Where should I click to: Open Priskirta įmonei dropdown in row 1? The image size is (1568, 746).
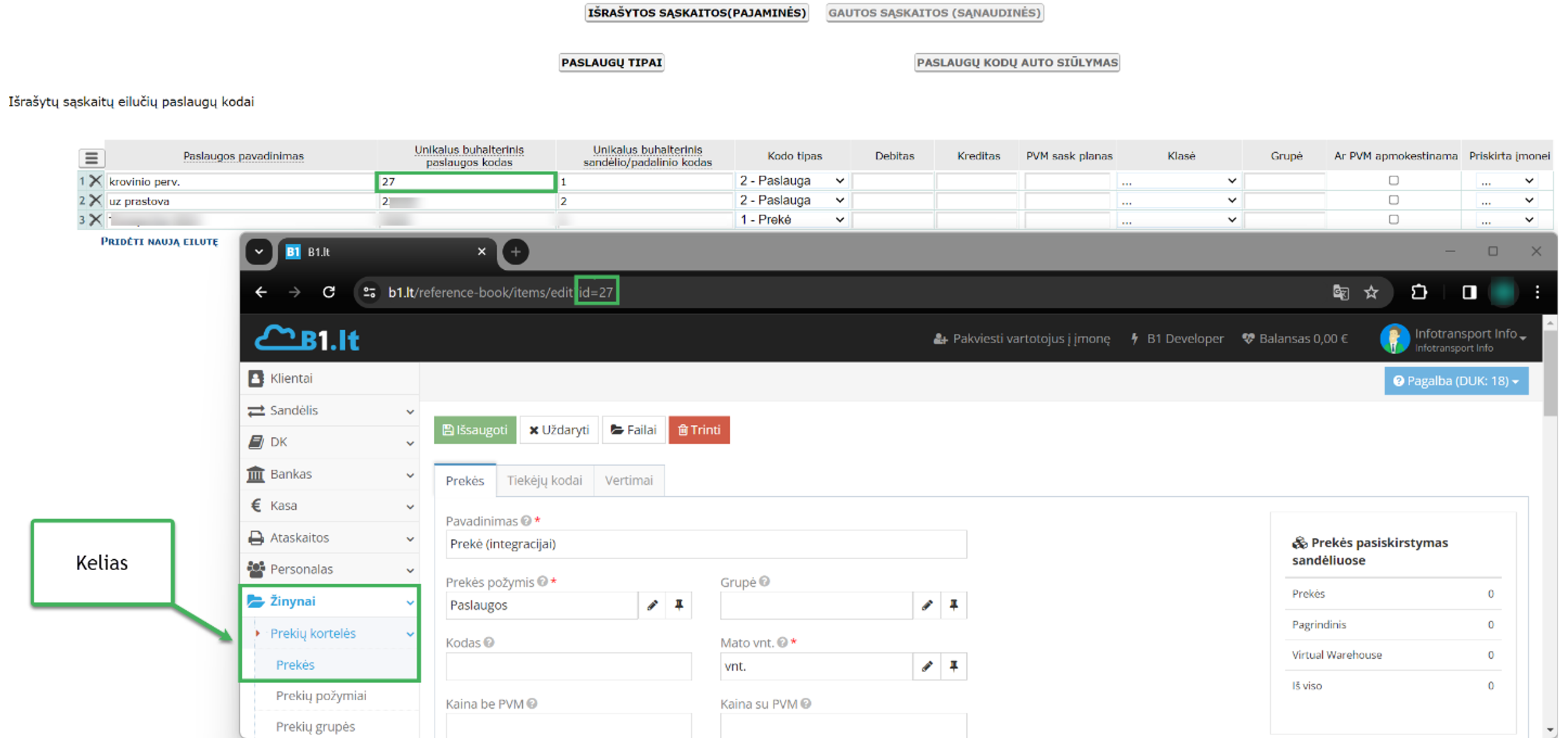tap(1506, 182)
